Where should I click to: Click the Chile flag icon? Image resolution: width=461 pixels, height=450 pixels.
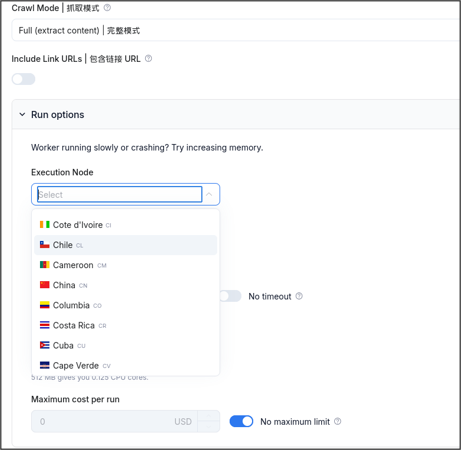pyautogui.click(x=45, y=245)
